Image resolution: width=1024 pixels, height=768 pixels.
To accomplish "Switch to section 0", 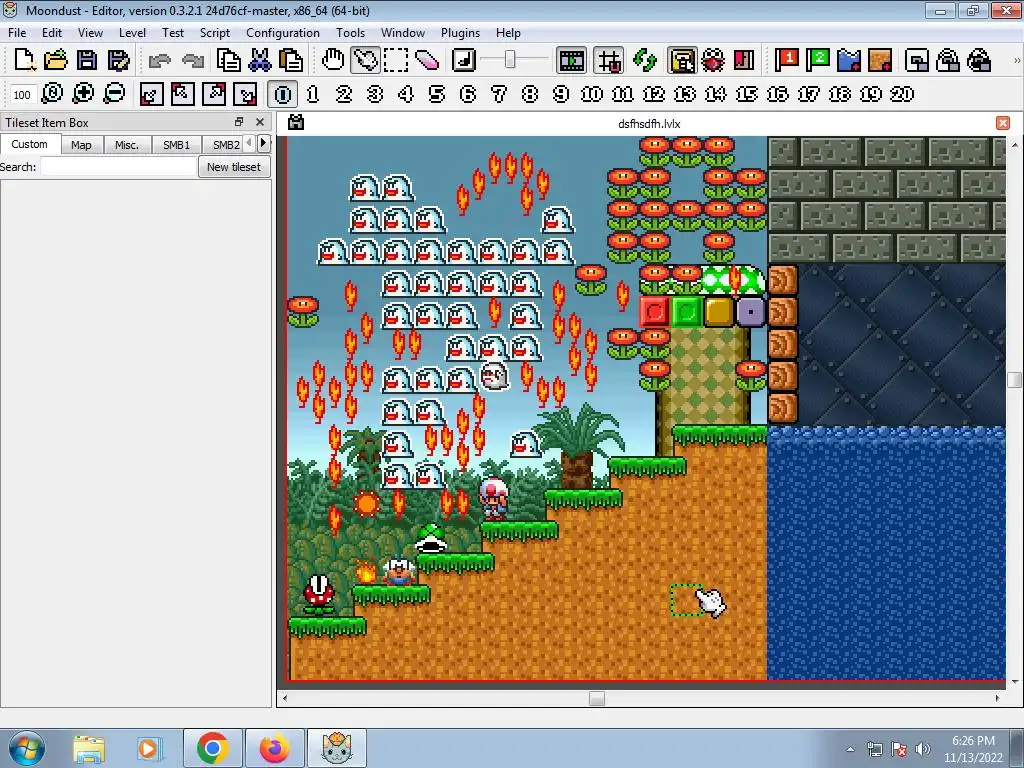I will (283, 94).
